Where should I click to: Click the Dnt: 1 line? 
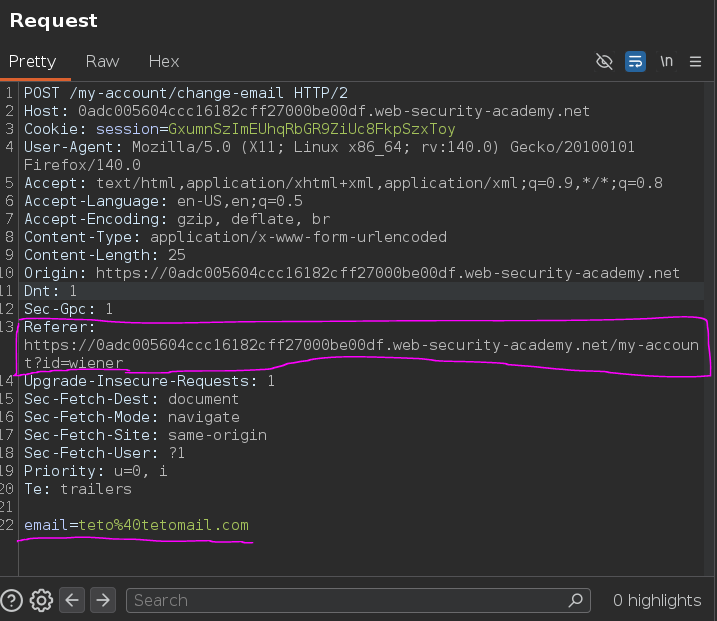[x=50, y=291]
